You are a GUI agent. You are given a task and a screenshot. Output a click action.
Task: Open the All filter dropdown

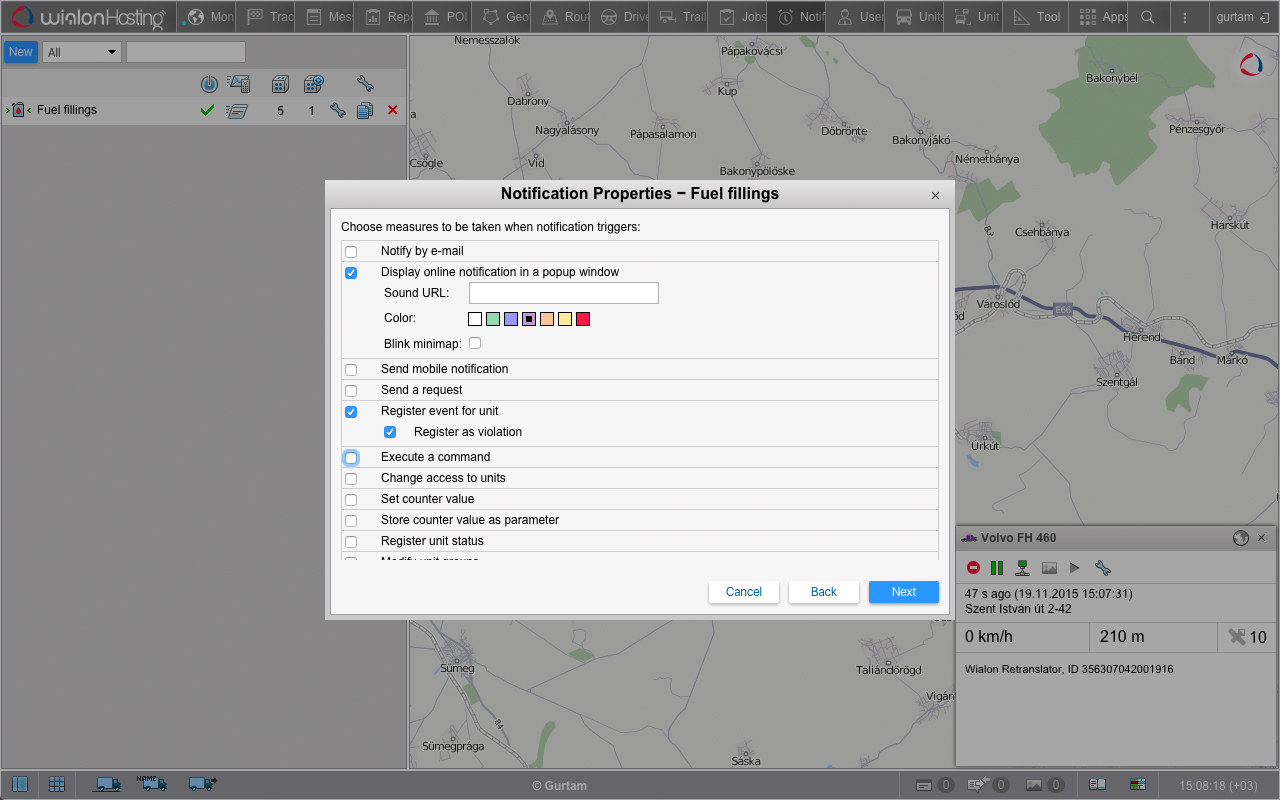82,52
